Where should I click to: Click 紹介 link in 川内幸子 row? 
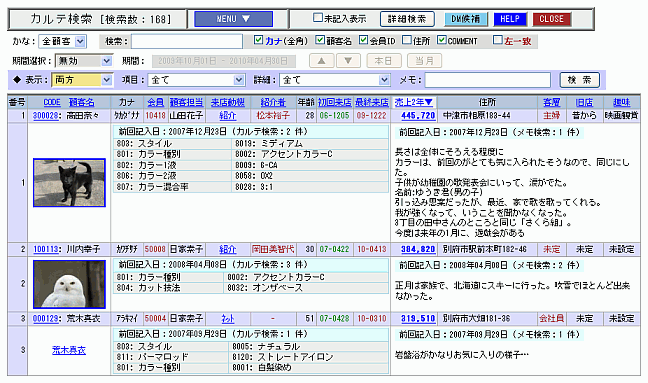click(228, 249)
